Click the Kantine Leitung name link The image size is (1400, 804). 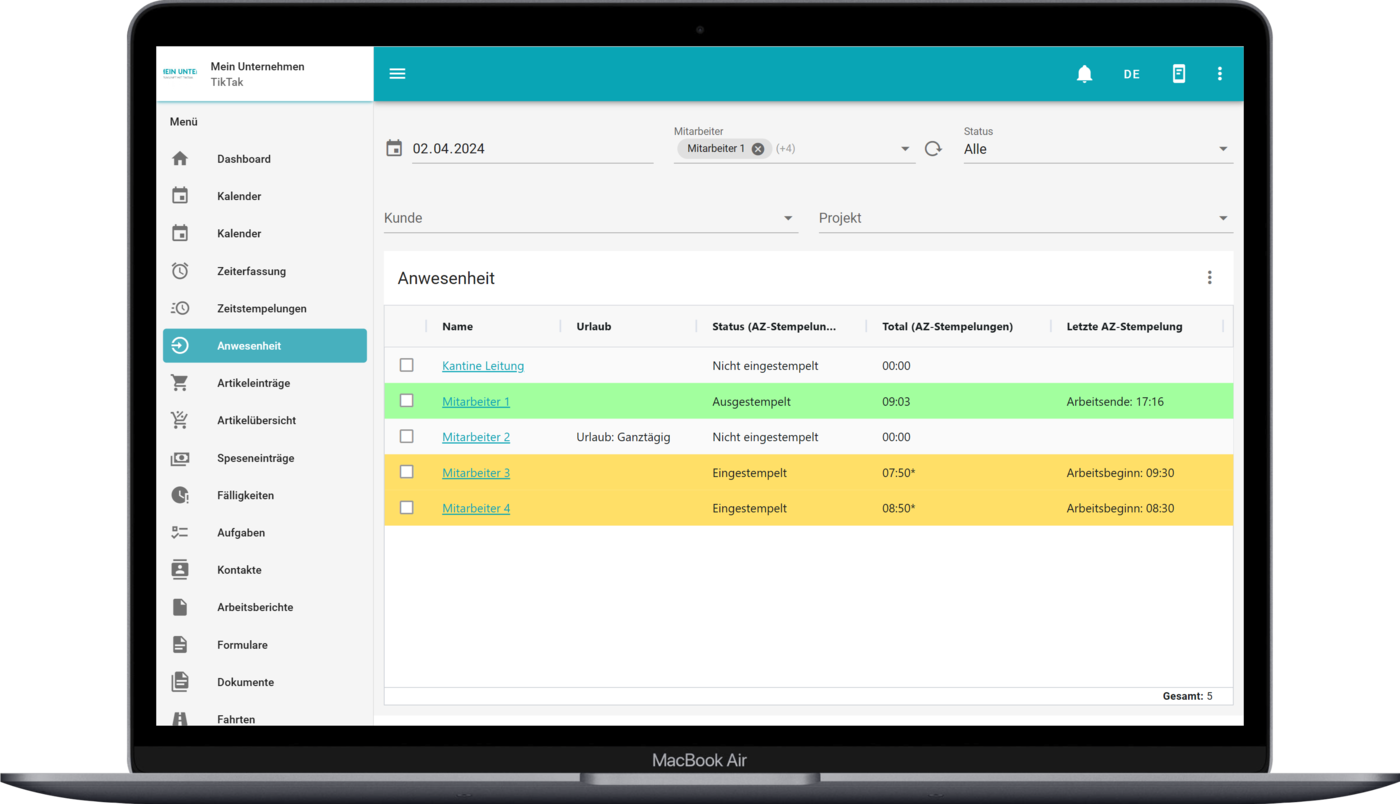point(483,366)
